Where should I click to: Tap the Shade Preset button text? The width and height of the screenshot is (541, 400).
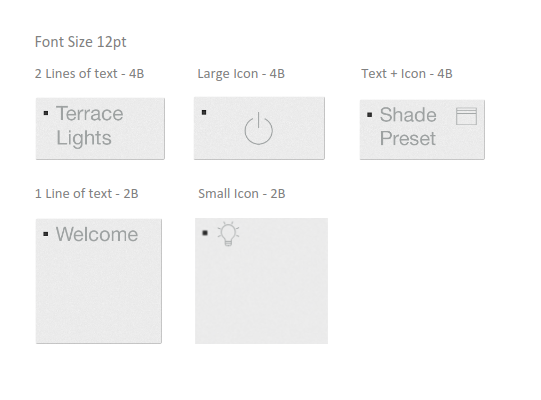pos(408,126)
